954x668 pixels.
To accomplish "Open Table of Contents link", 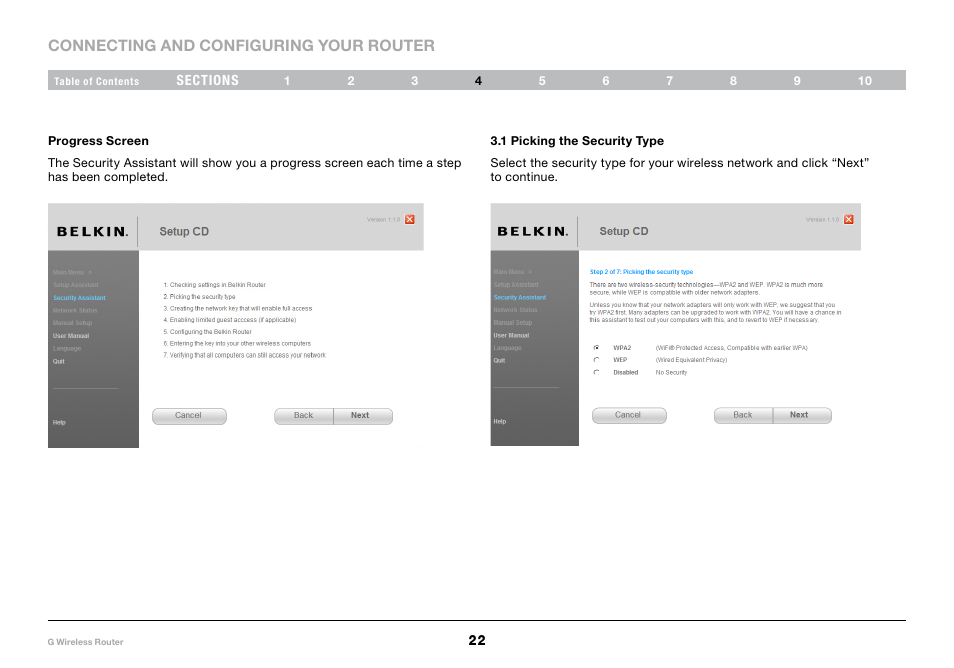I will [x=96, y=81].
